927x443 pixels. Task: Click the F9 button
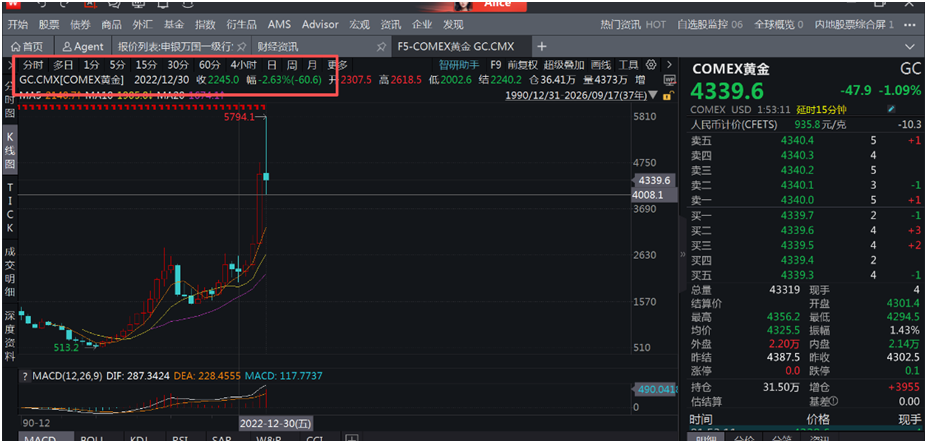click(496, 65)
